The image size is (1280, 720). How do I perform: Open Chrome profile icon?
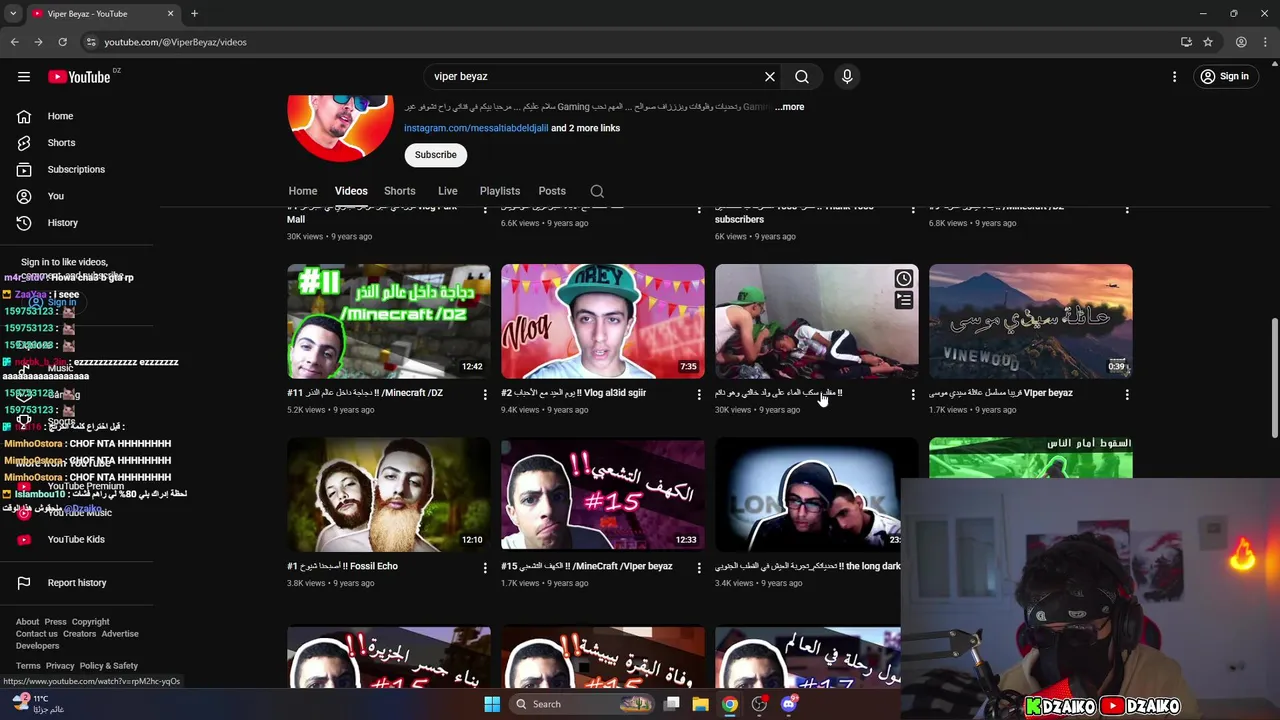tap(1241, 42)
